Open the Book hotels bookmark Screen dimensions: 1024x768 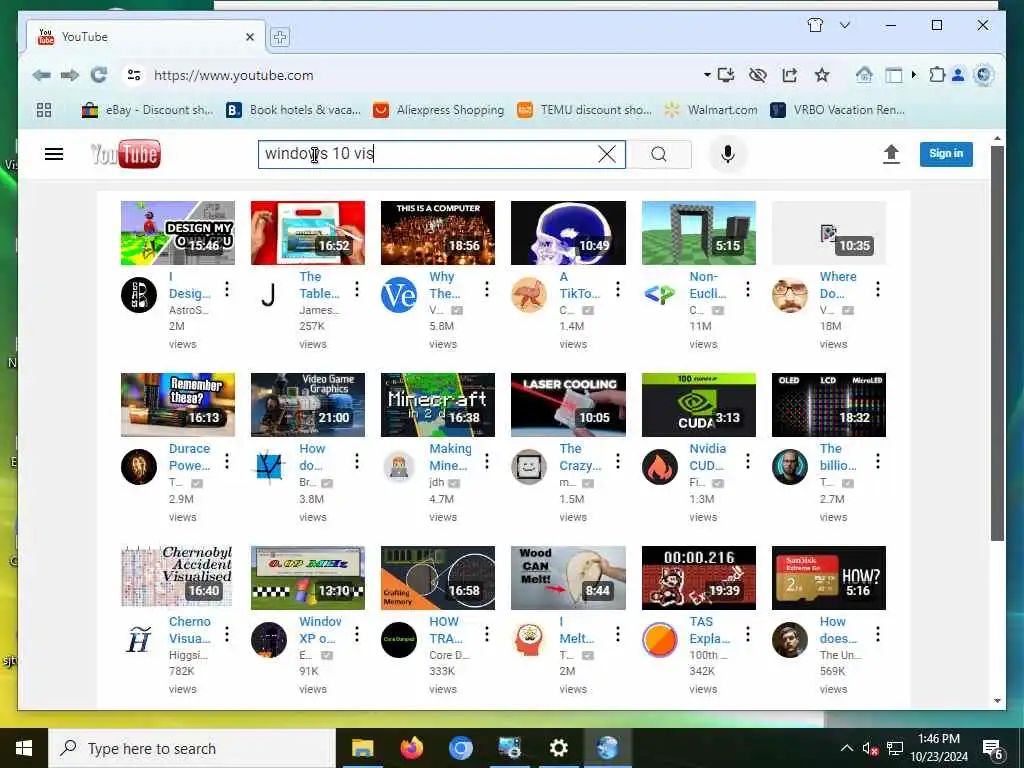(293, 110)
